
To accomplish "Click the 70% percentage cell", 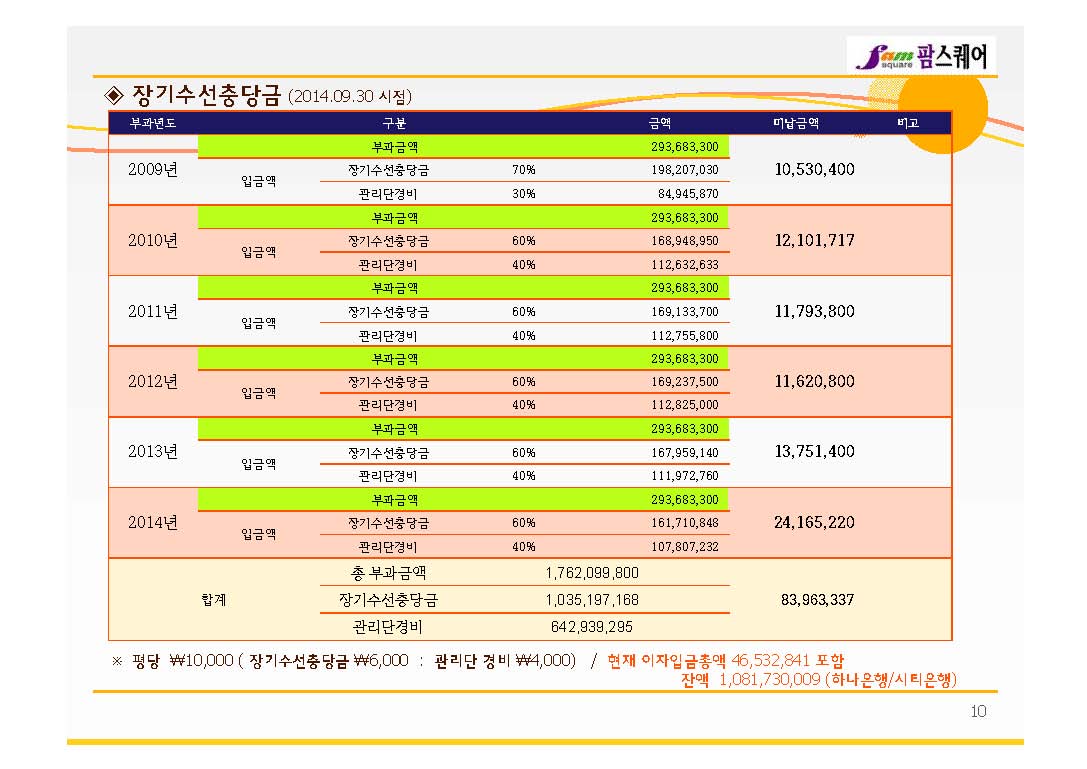I will coord(523,170).
